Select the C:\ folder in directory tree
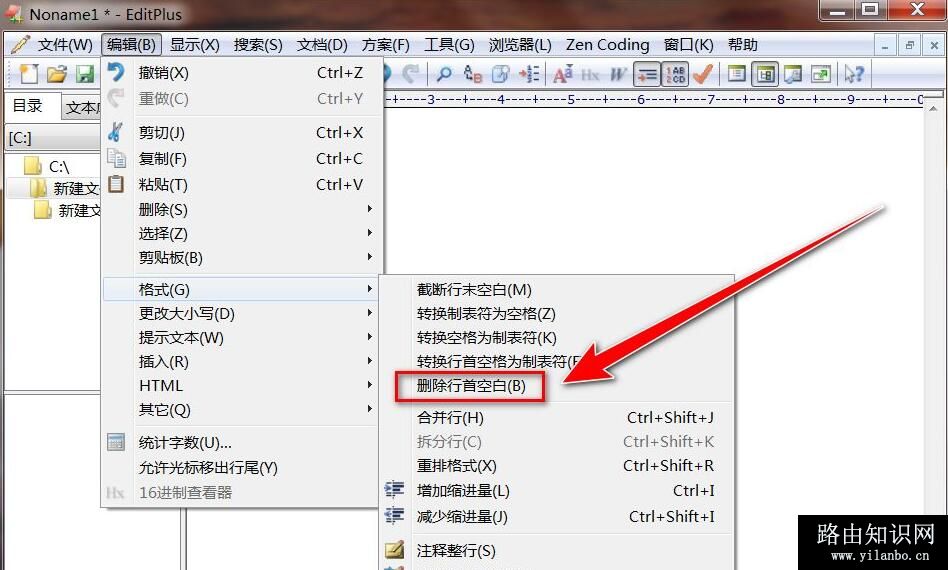The height and width of the screenshot is (570, 948). (59, 166)
